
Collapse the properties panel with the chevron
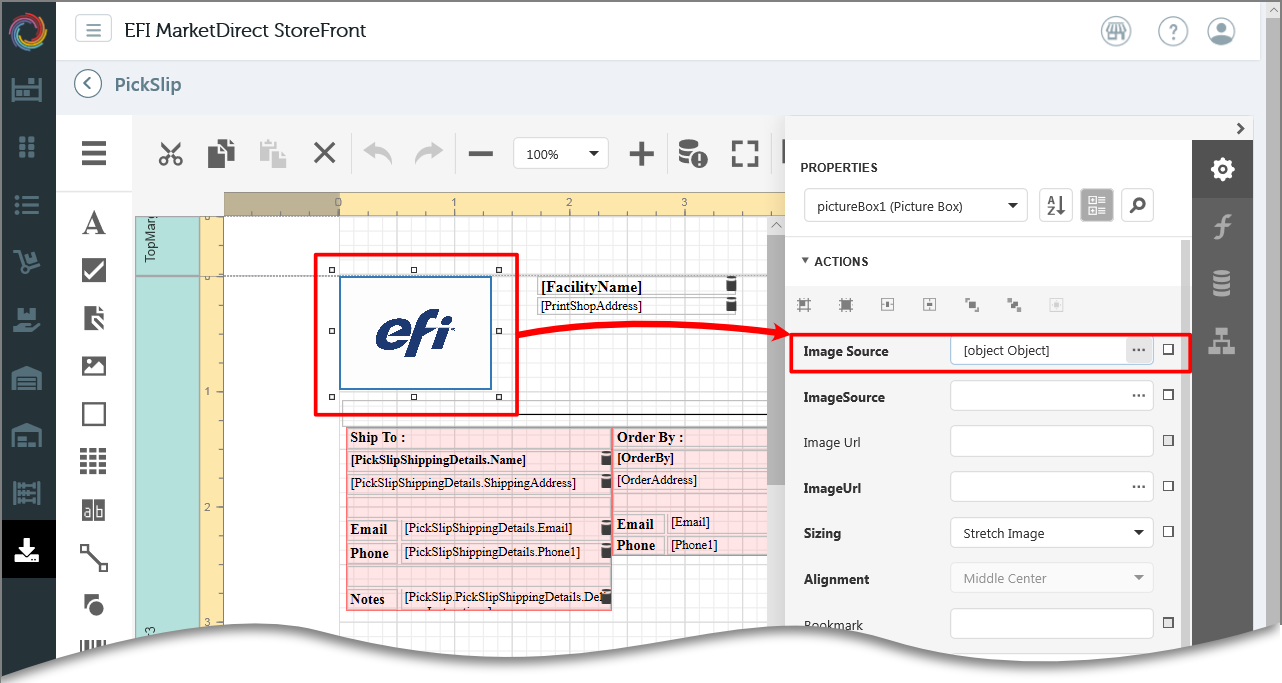point(1240,129)
